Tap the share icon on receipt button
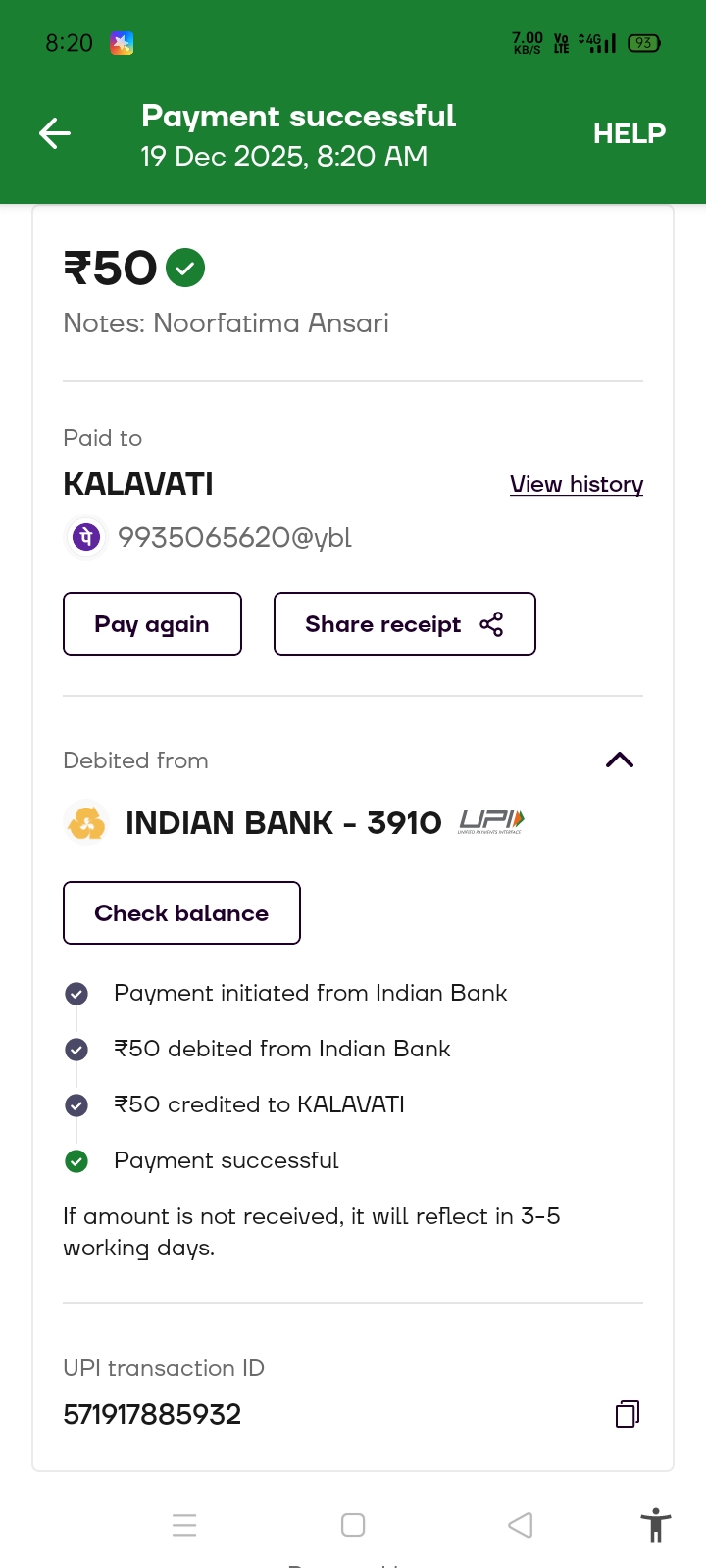Viewport: 706px width, 1568px height. click(491, 624)
